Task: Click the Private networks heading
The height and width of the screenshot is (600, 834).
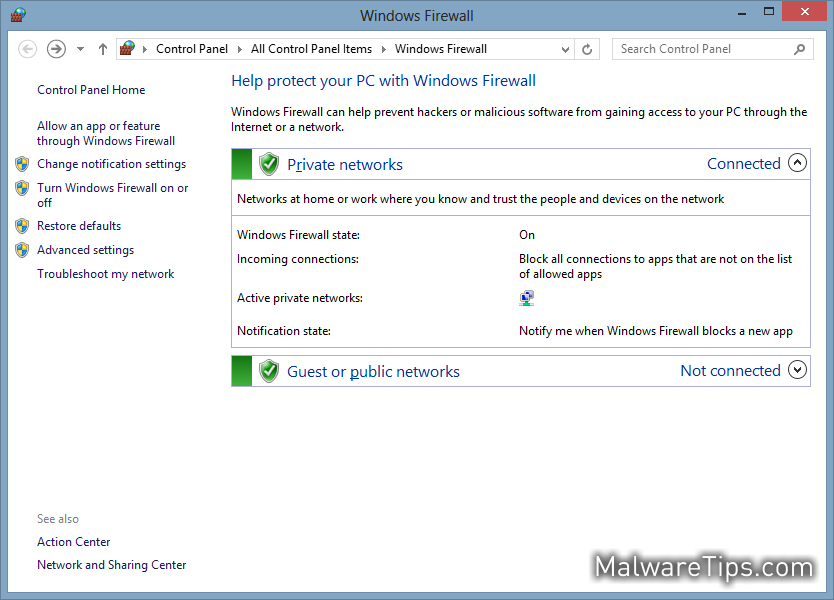Action: coord(345,165)
